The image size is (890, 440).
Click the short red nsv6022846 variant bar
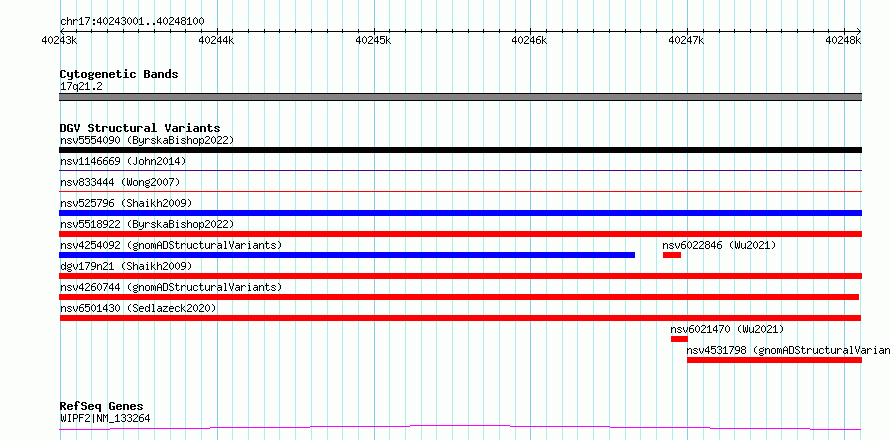click(671, 255)
